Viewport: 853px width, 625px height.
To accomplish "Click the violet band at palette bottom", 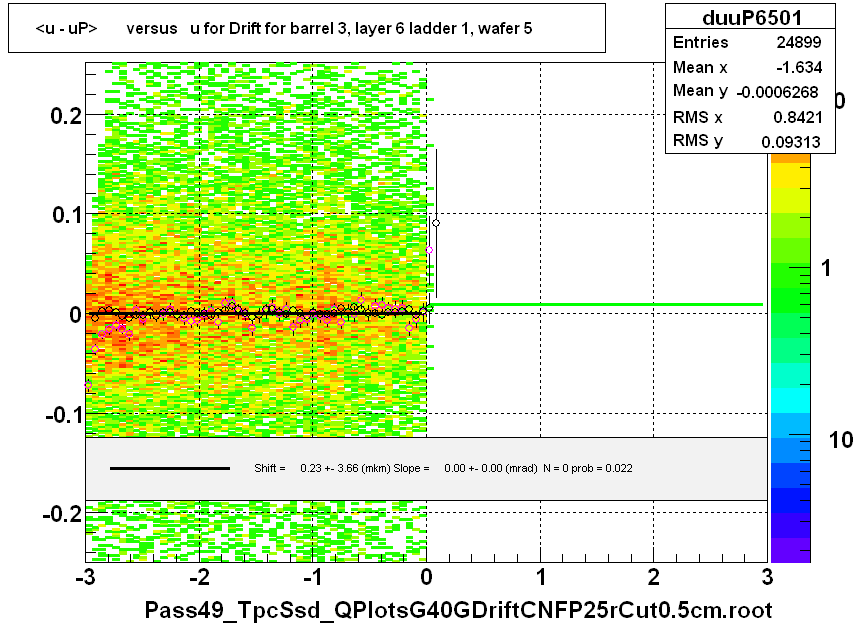I will tap(790, 550).
